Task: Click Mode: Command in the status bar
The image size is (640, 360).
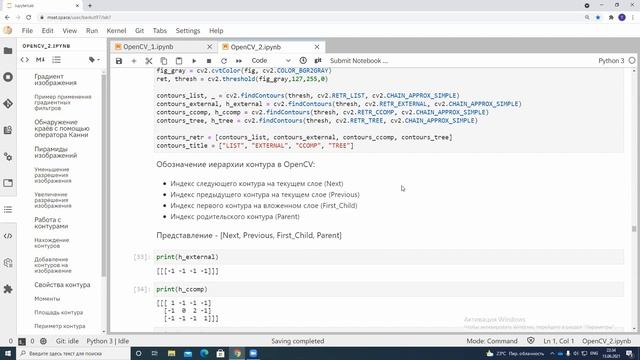Action: point(492,341)
